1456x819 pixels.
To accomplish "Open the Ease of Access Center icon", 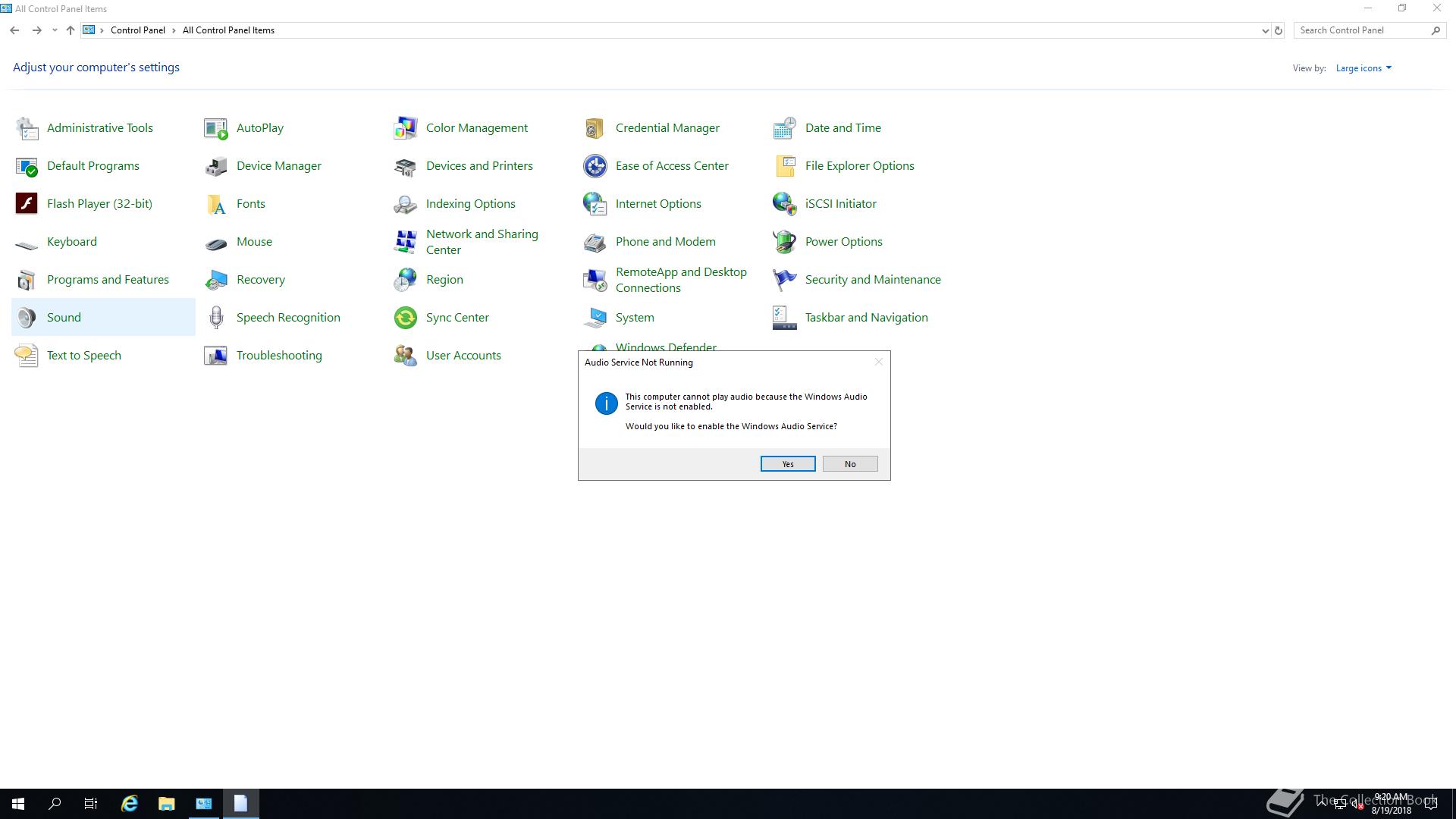I will coord(595,166).
